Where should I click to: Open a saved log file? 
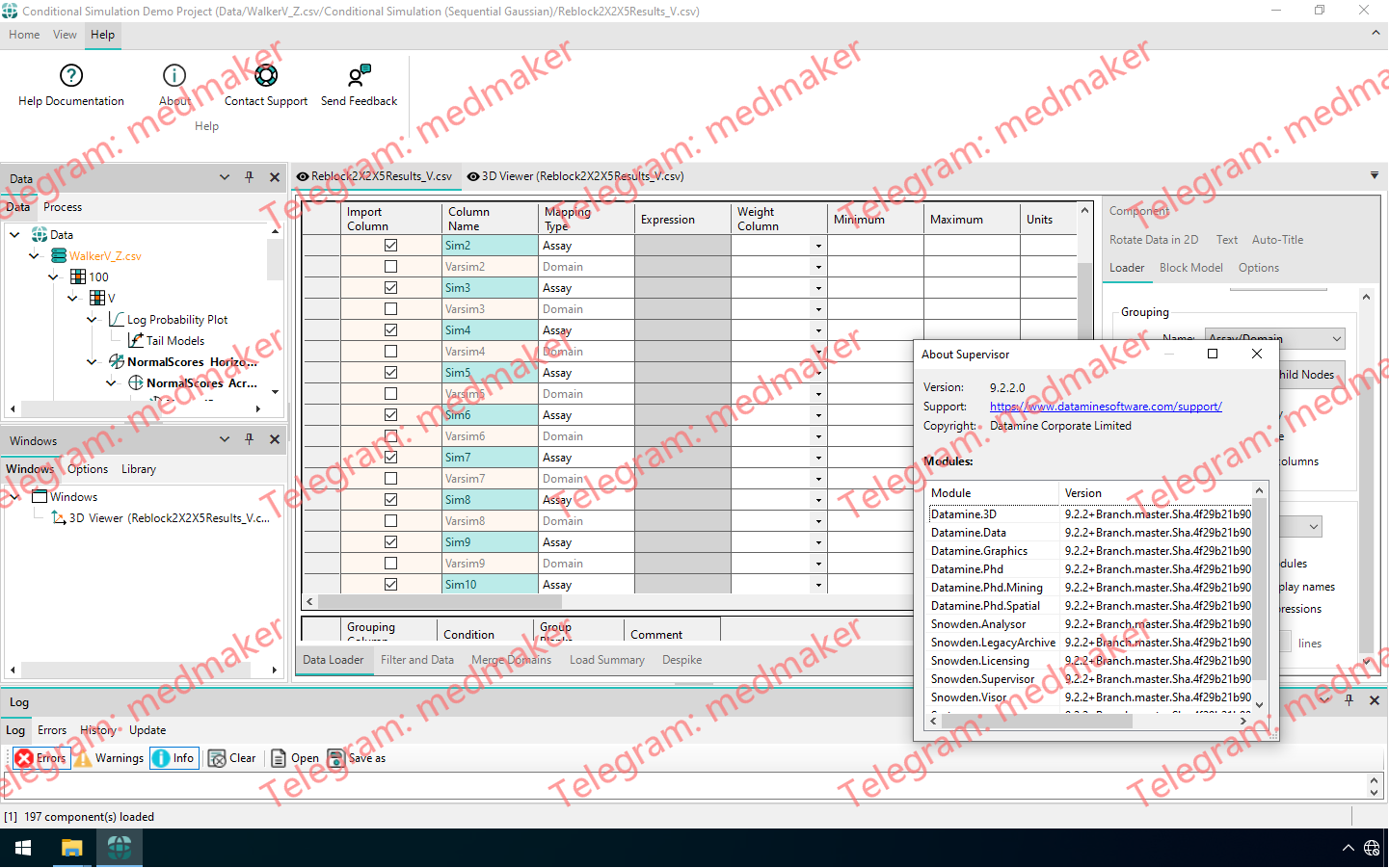[x=293, y=758]
